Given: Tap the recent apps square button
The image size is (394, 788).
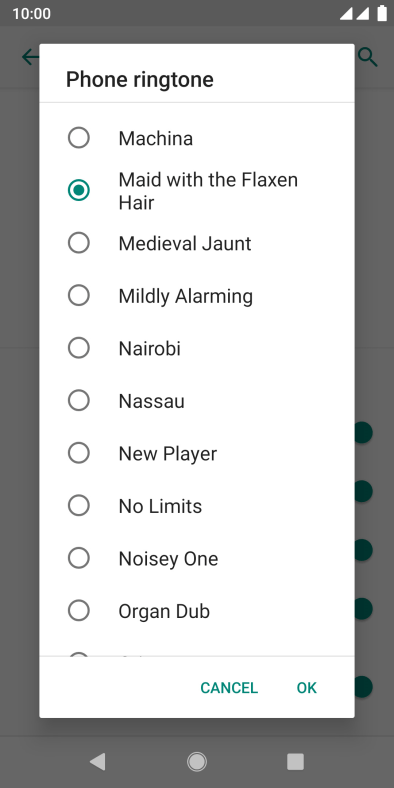Looking at the screenshot, I should tap(296, 762).
